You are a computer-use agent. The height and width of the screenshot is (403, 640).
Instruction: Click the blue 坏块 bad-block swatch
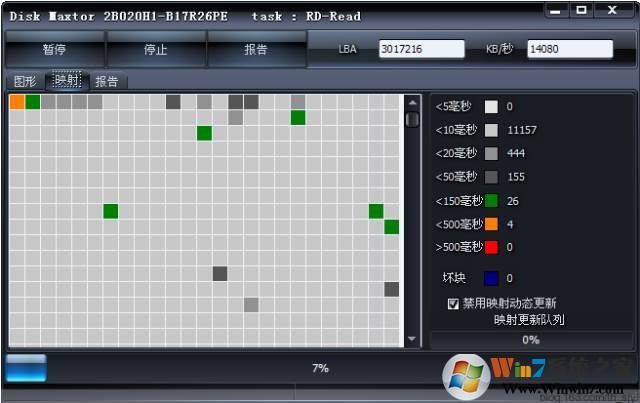(491, 278)
